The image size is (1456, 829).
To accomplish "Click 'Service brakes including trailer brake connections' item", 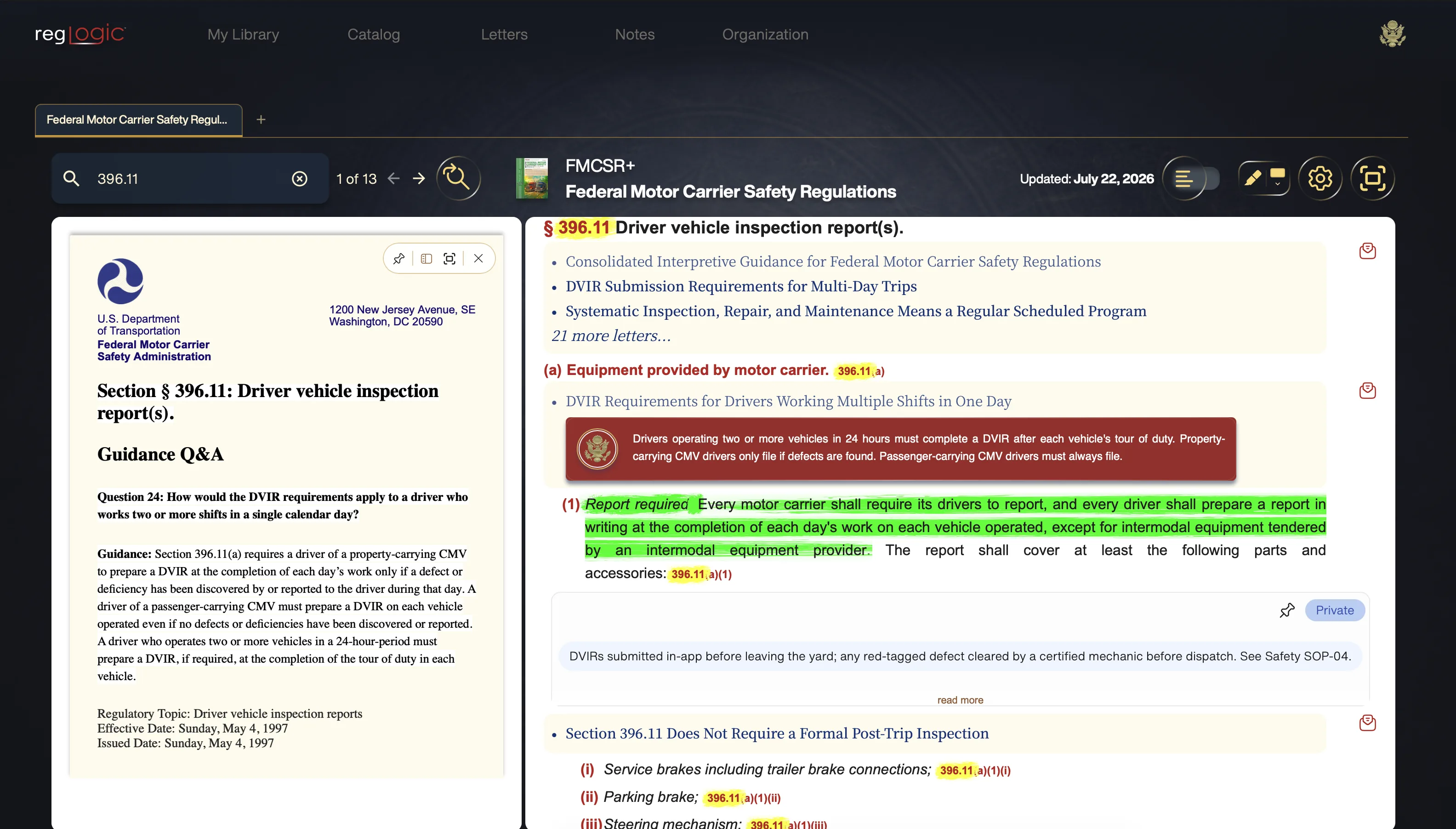I will tap(767, 769).
